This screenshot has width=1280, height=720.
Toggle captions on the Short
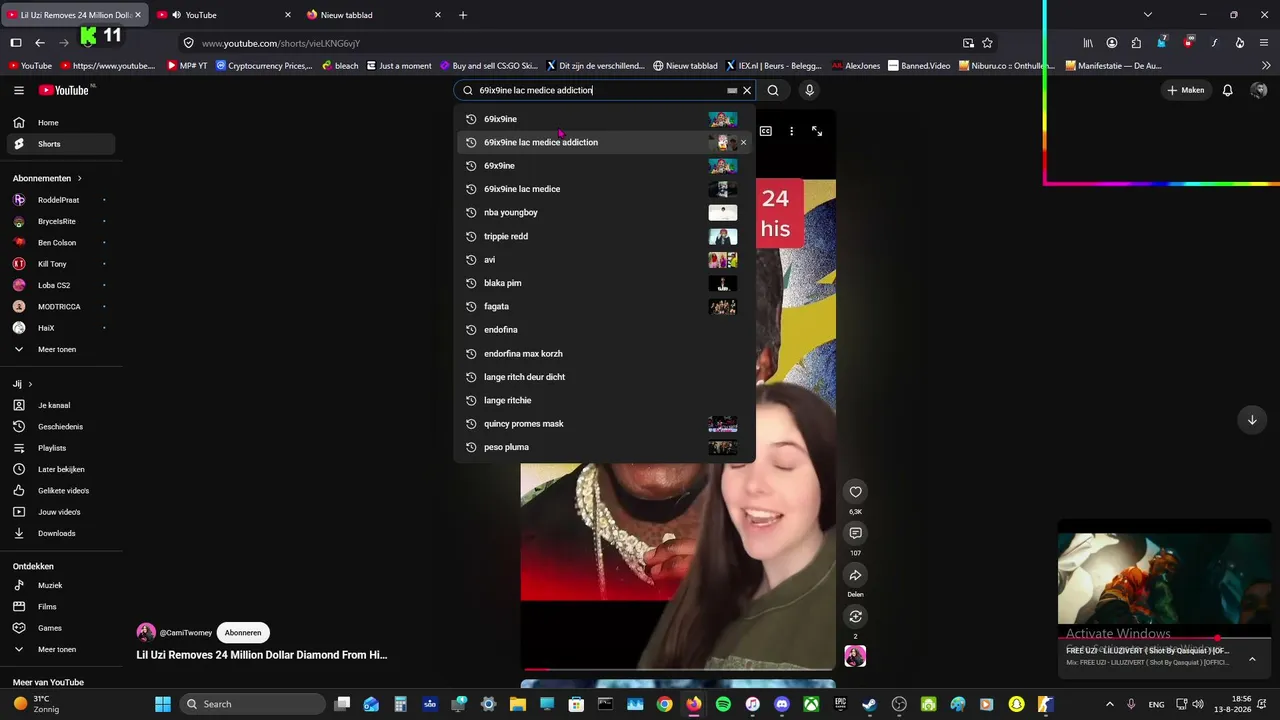(x=766, y=131)
